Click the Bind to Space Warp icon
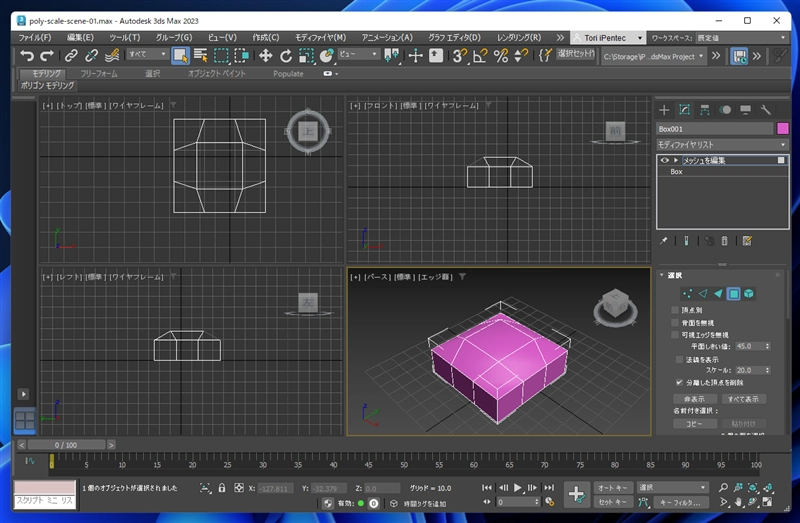 click(x=112, y=55)
